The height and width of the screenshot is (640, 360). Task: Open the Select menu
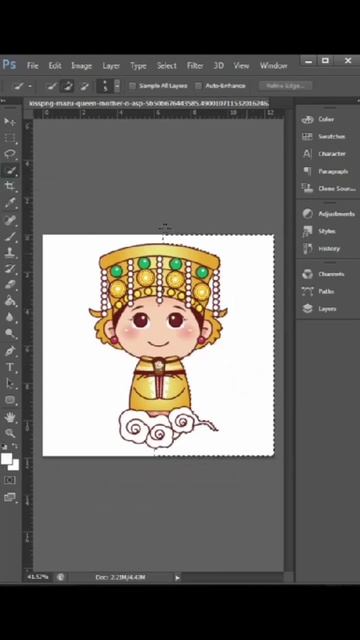point(167,66)
